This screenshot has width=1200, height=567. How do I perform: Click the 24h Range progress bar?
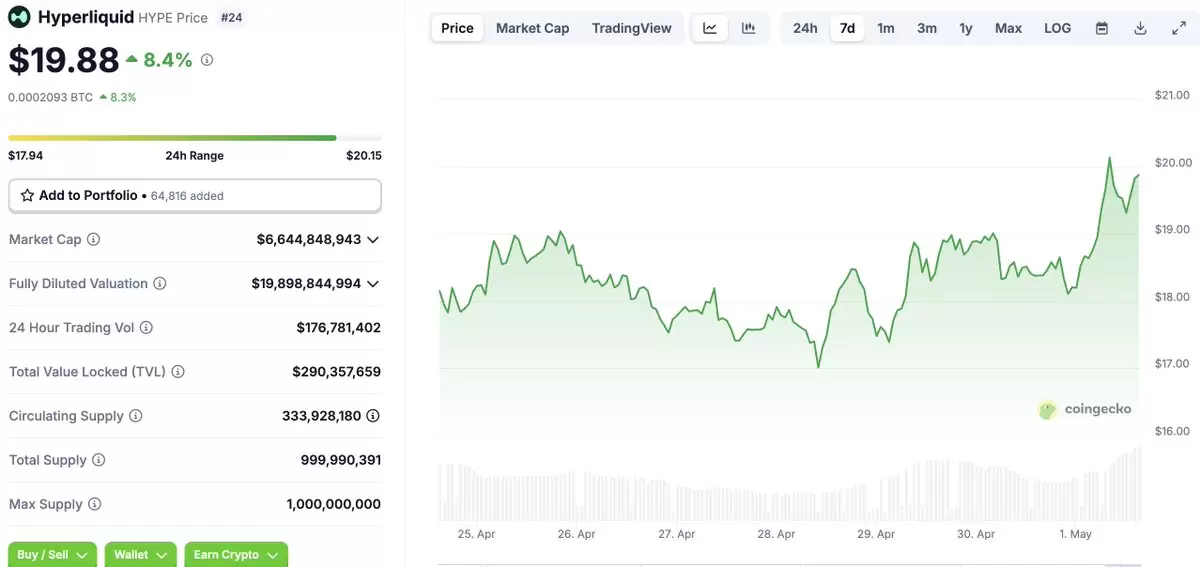[195, 138]
